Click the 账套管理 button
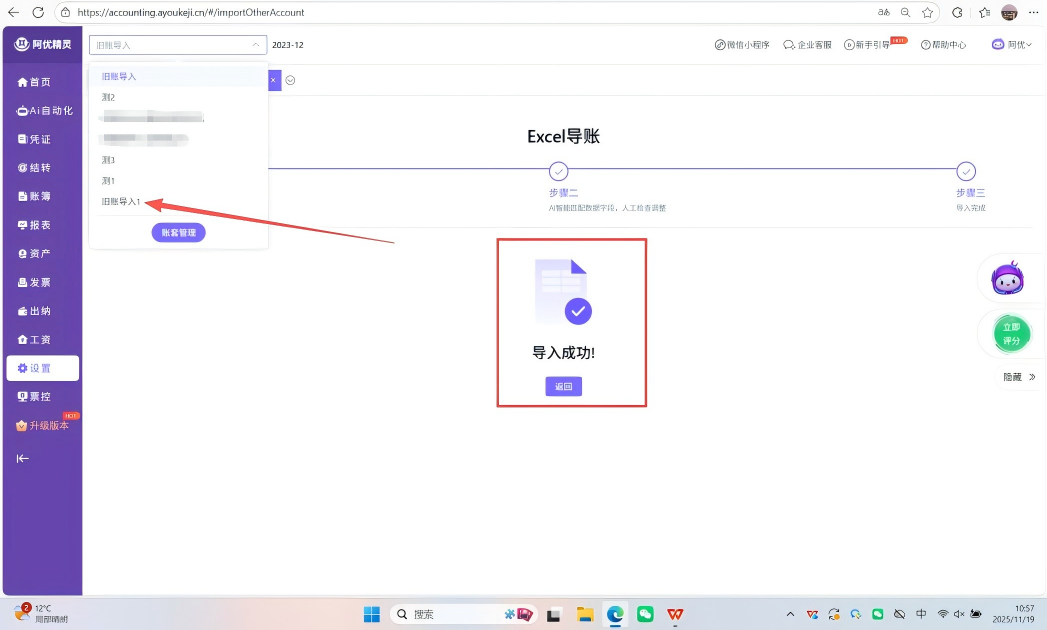Image resolution: width=1047 pixels, height=630 pixels. [178, 232]
